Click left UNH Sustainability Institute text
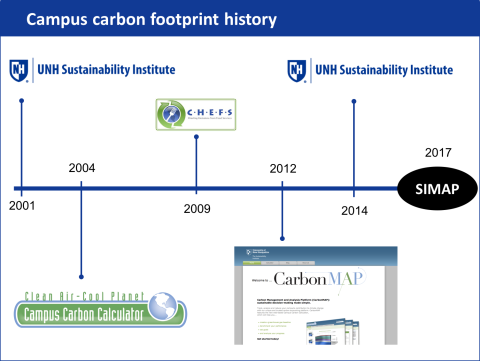480x361 pixels. [106, 70]
